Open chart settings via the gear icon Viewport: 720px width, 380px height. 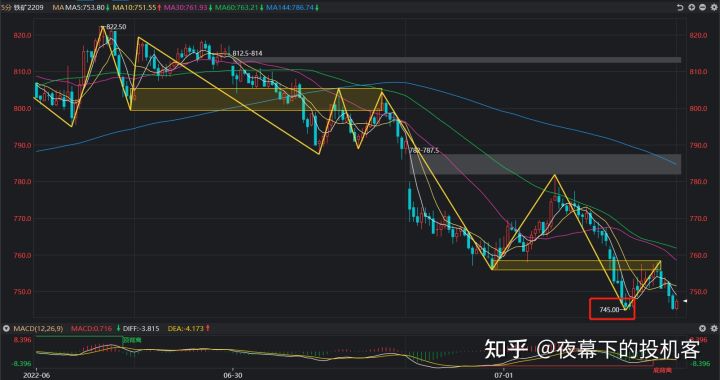click(714, 8)
